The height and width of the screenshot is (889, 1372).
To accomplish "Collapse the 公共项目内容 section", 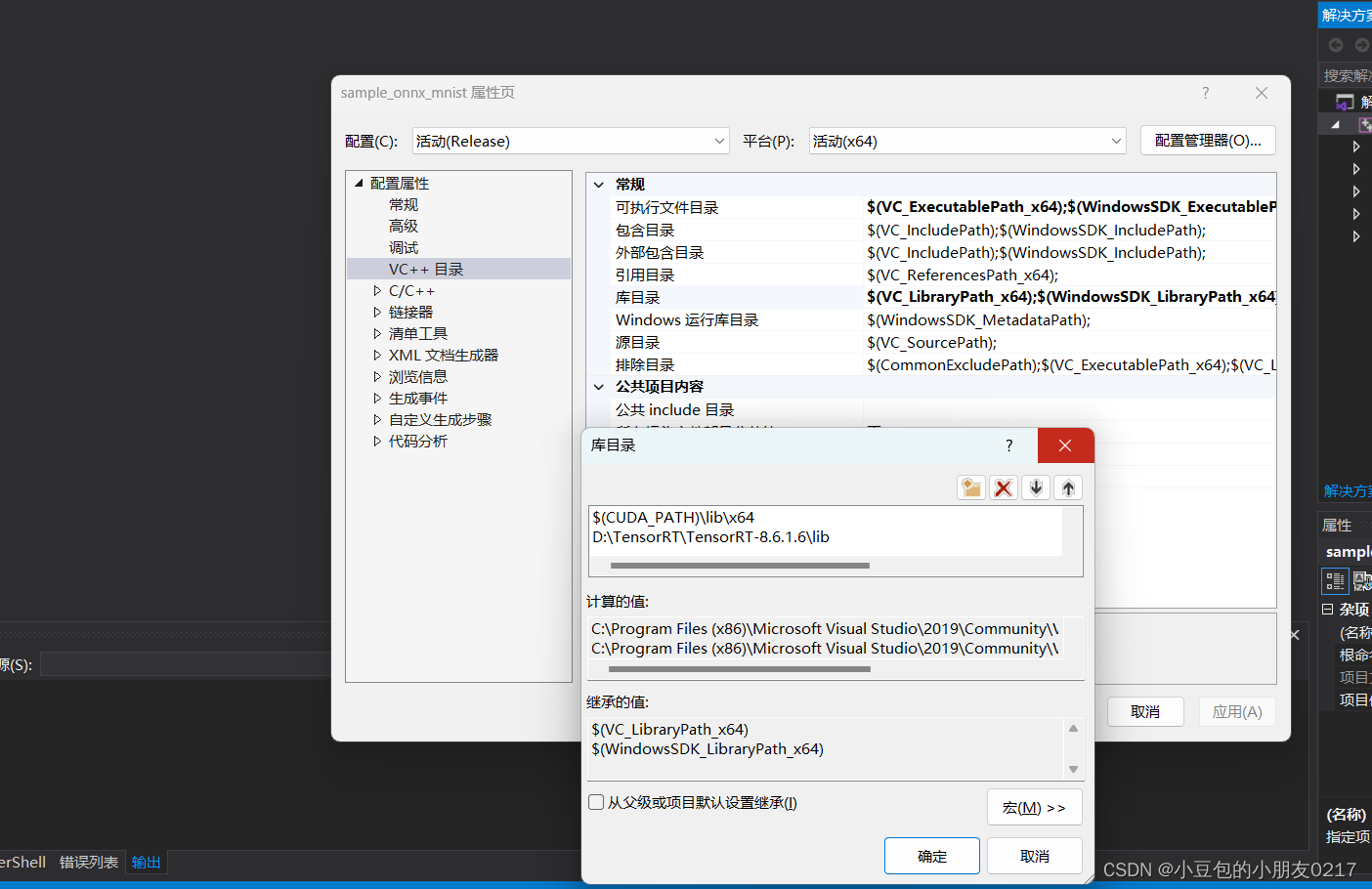I will [x=599, y=387].
